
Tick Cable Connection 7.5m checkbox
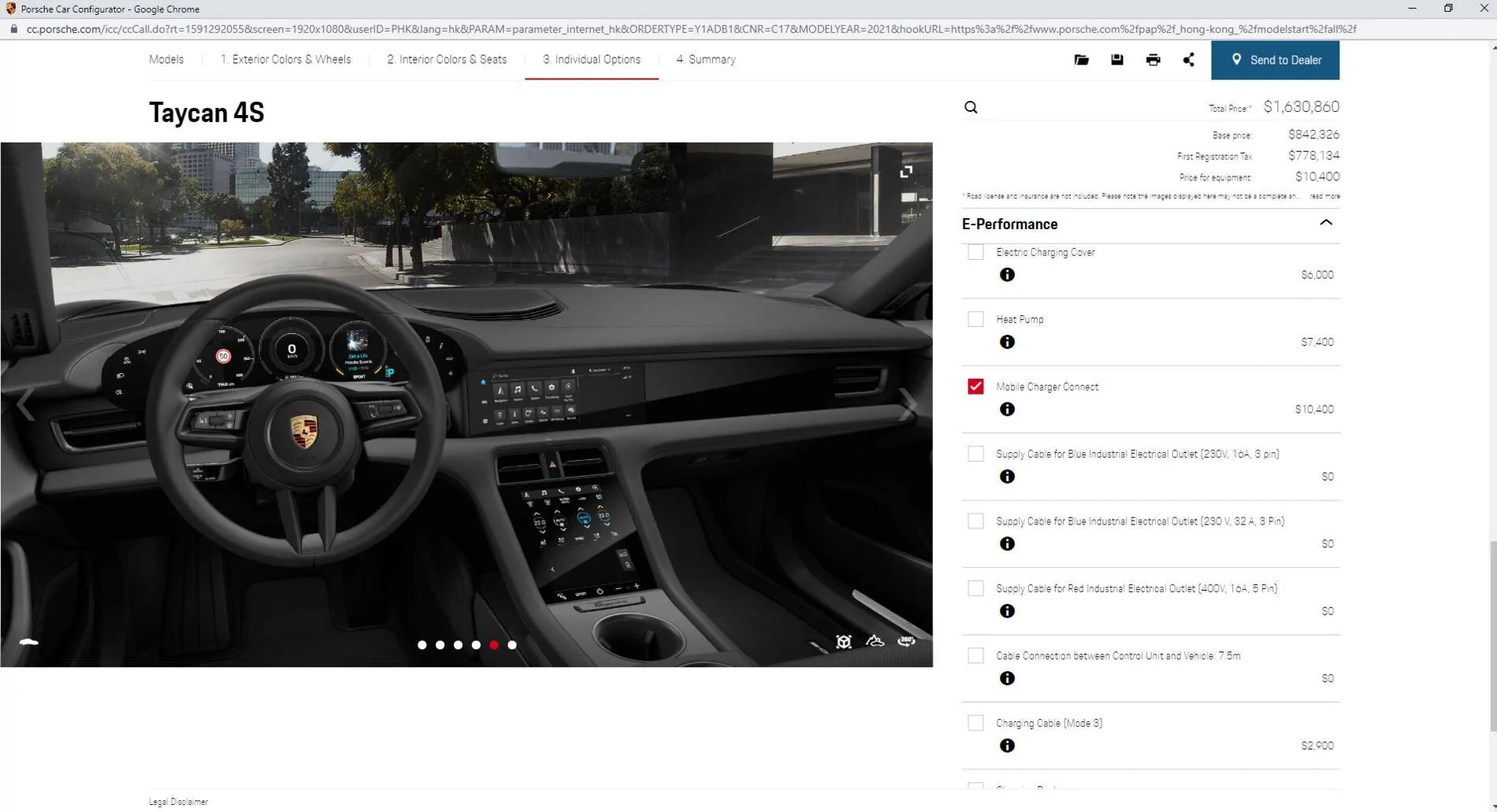click(975, 655)
